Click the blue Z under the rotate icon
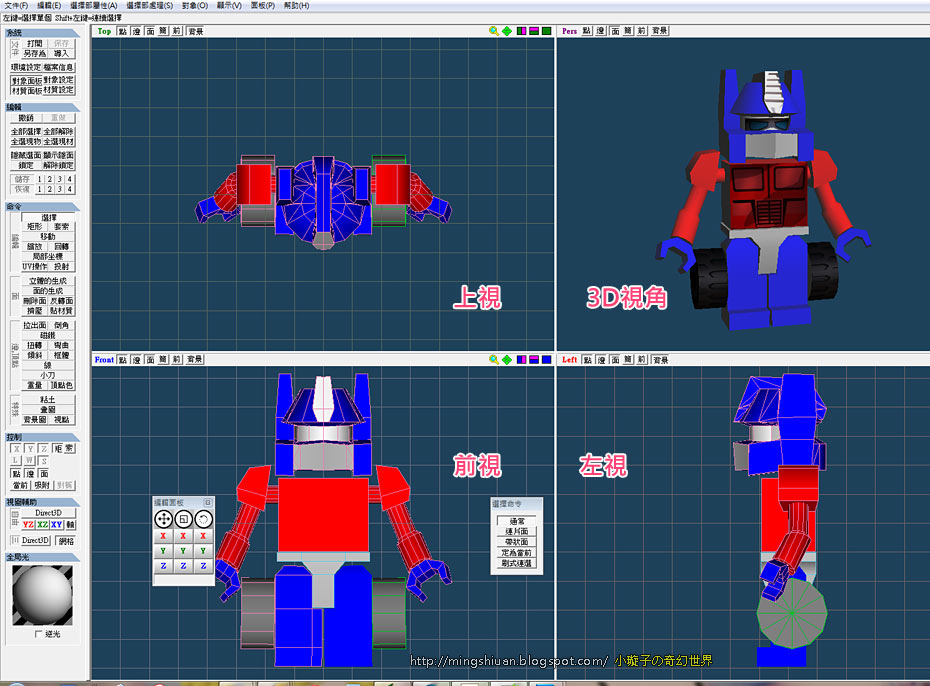The height and width of the screenshot is (686, 930). (203, 566)
